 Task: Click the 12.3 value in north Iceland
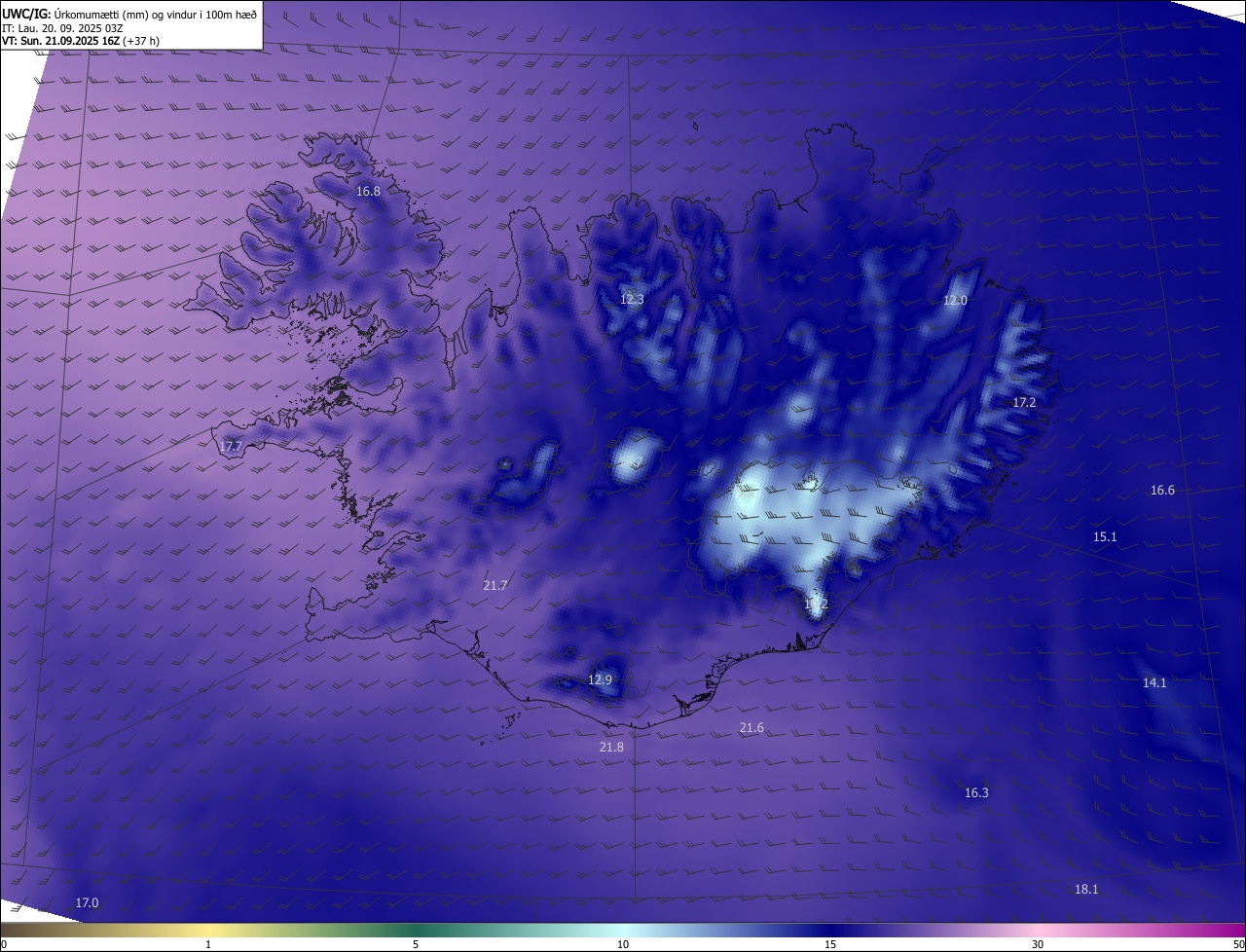coord(632,299)
